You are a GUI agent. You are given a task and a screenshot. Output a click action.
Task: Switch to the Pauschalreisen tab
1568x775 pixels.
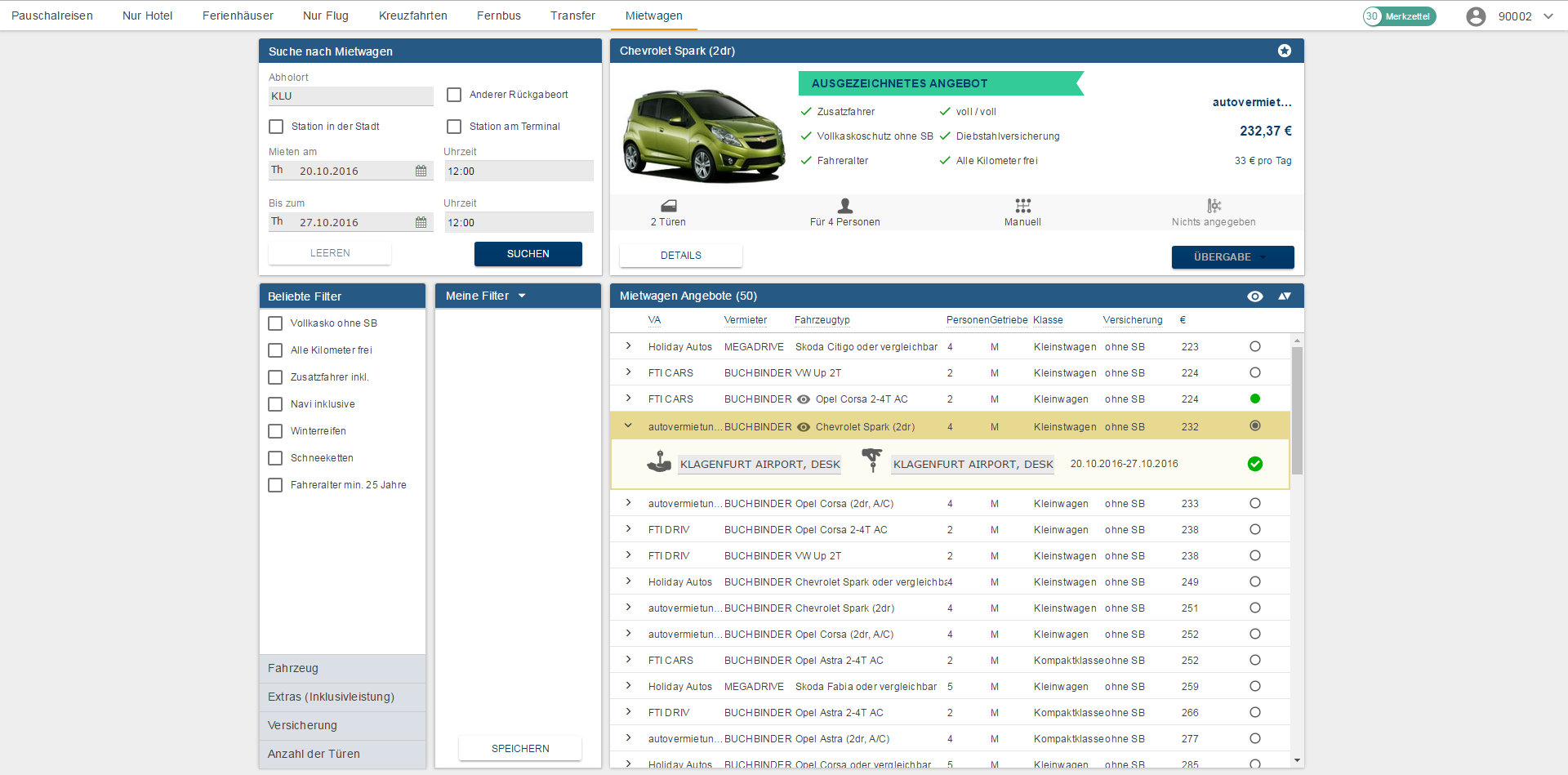[x=52, y=16]
